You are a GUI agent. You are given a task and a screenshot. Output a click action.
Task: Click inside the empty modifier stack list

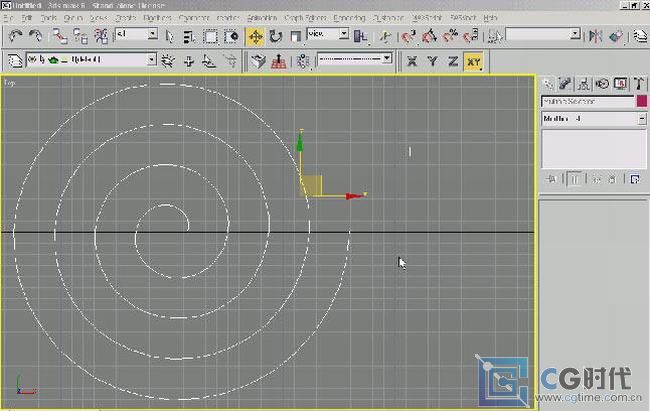pyautogui.click(x=594, y=149)
